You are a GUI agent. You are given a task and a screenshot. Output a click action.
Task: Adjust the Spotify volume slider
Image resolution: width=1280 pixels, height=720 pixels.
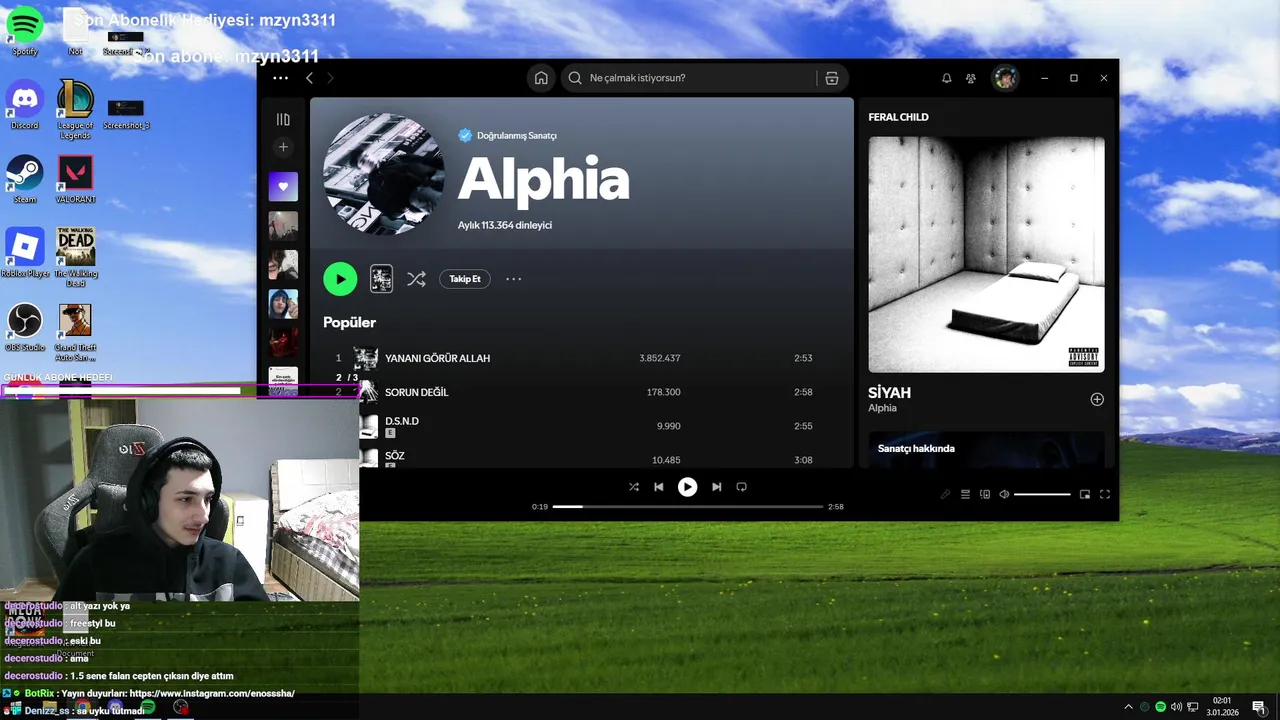click(x=1042, y=494)
